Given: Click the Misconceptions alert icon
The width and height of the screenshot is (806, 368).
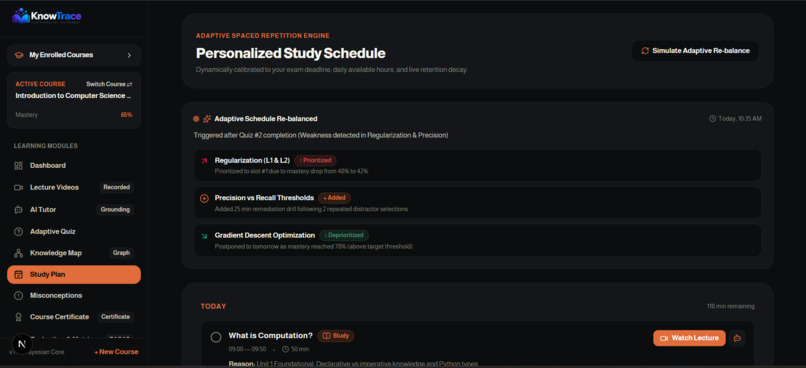Looking at the screenshot, I should tap(19, 296).
